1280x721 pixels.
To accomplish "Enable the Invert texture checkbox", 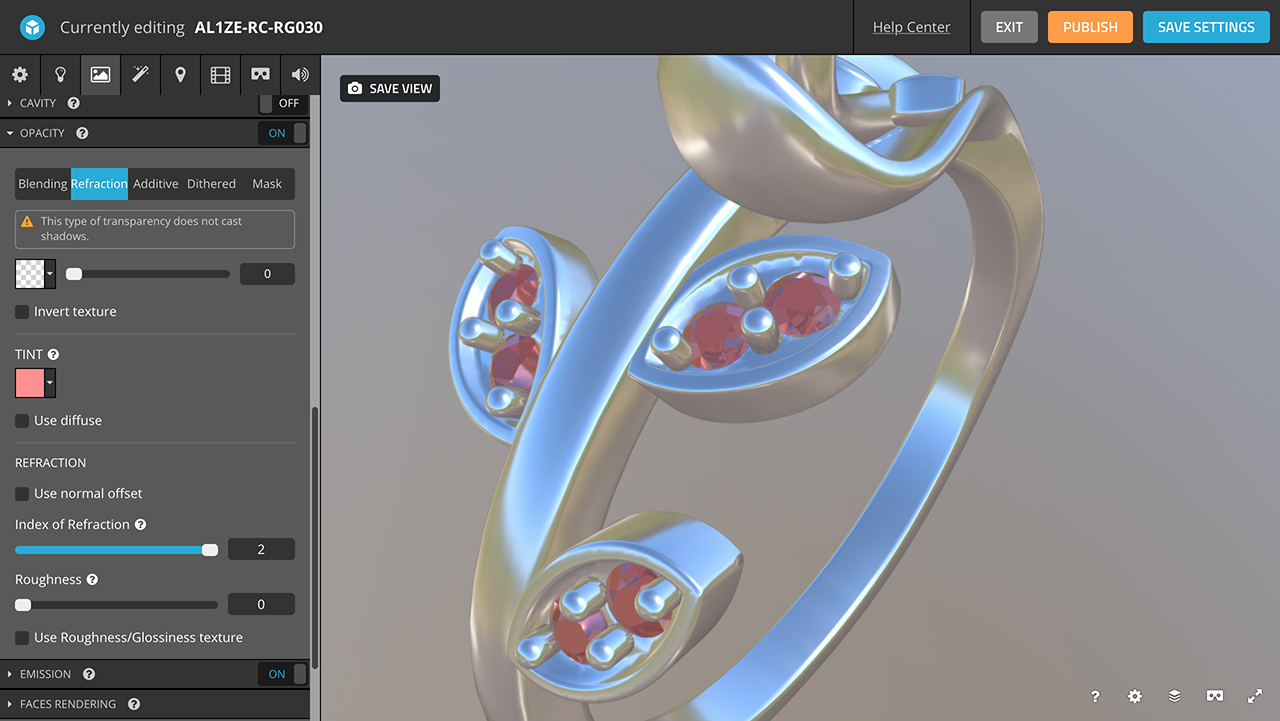I will pos(22,312).
